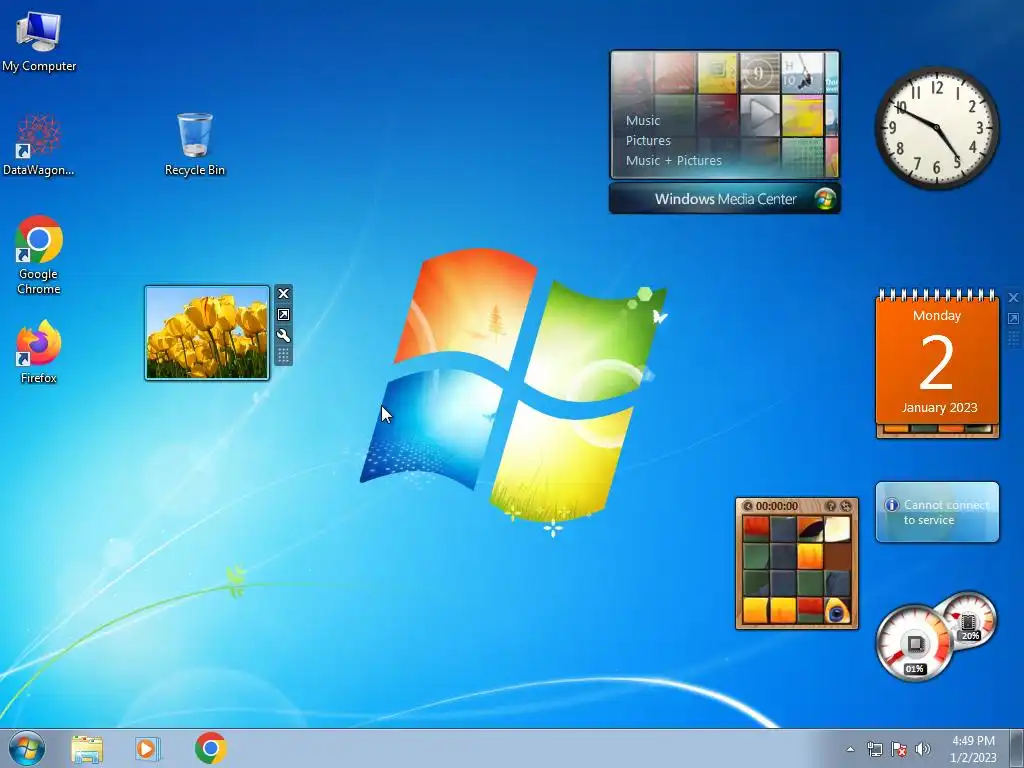Pause the picture puzzle timer
Viewport: 1024px width, 768px height.
pos(748,506)
